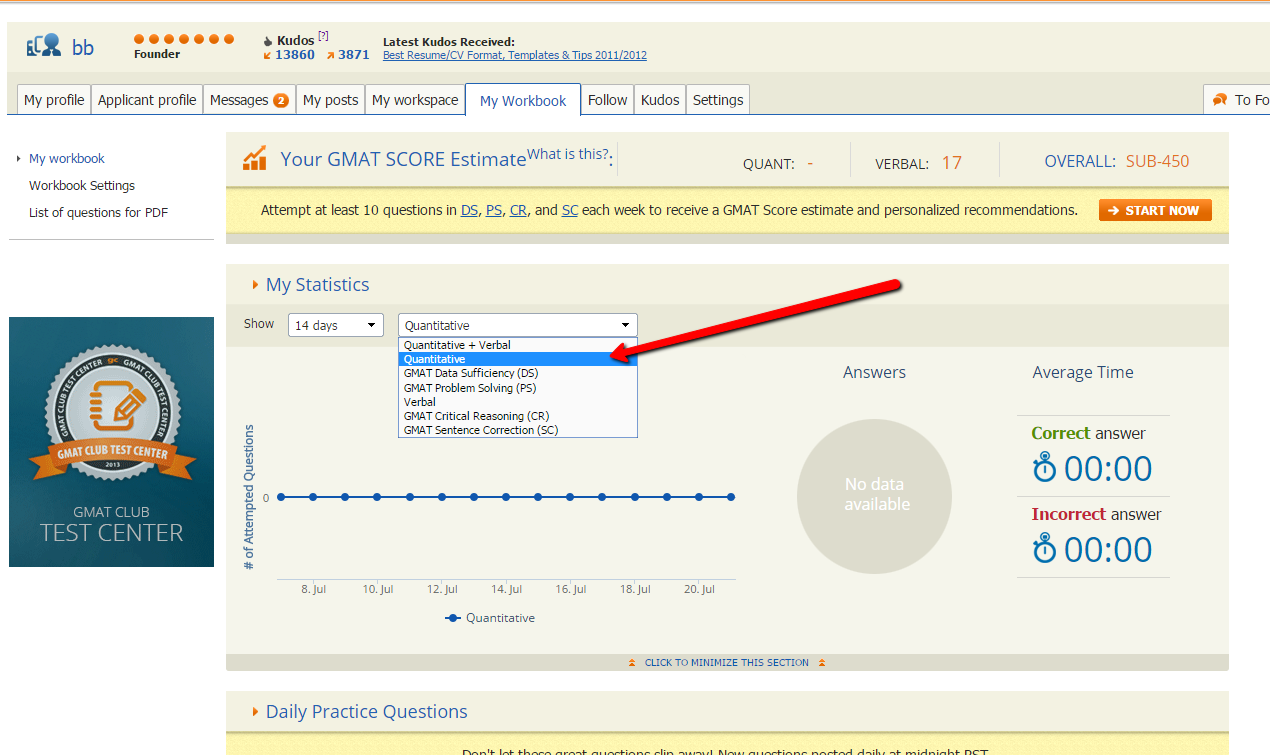Open Workbook Settings in the sidebar
The width and height of the screenshot is (1270, 755).
click(82, 186)
